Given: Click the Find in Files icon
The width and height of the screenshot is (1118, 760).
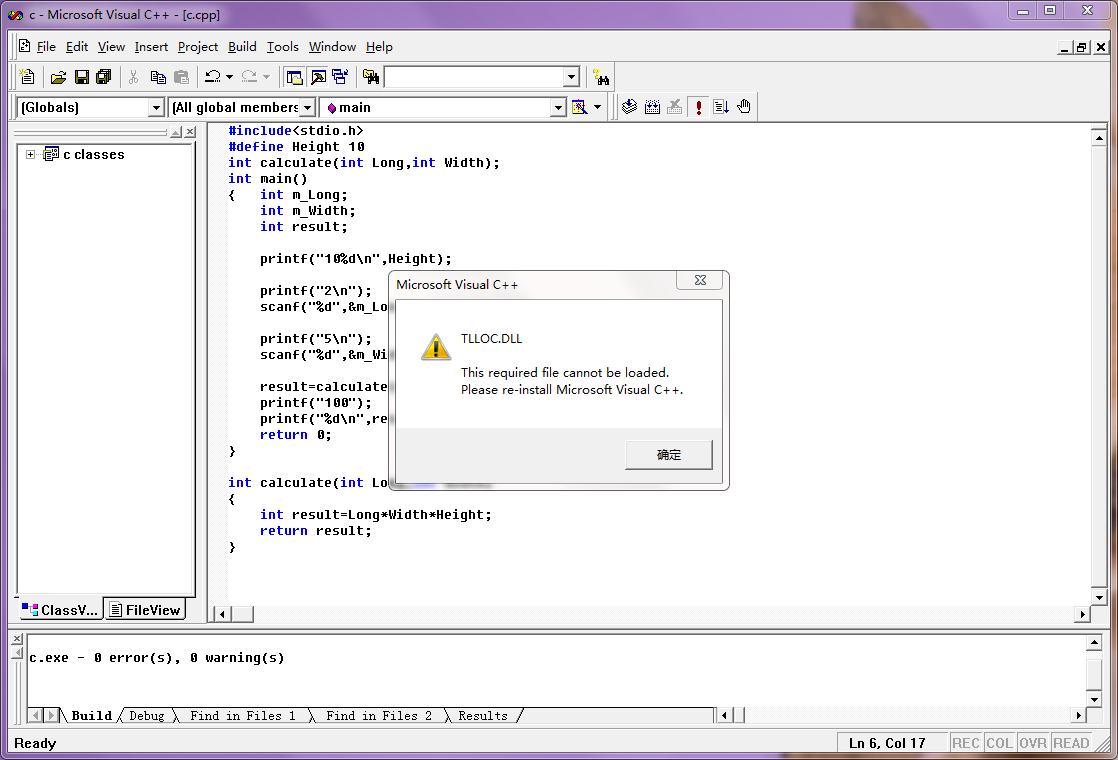Looking at the screenshot, I should (371, 77).
